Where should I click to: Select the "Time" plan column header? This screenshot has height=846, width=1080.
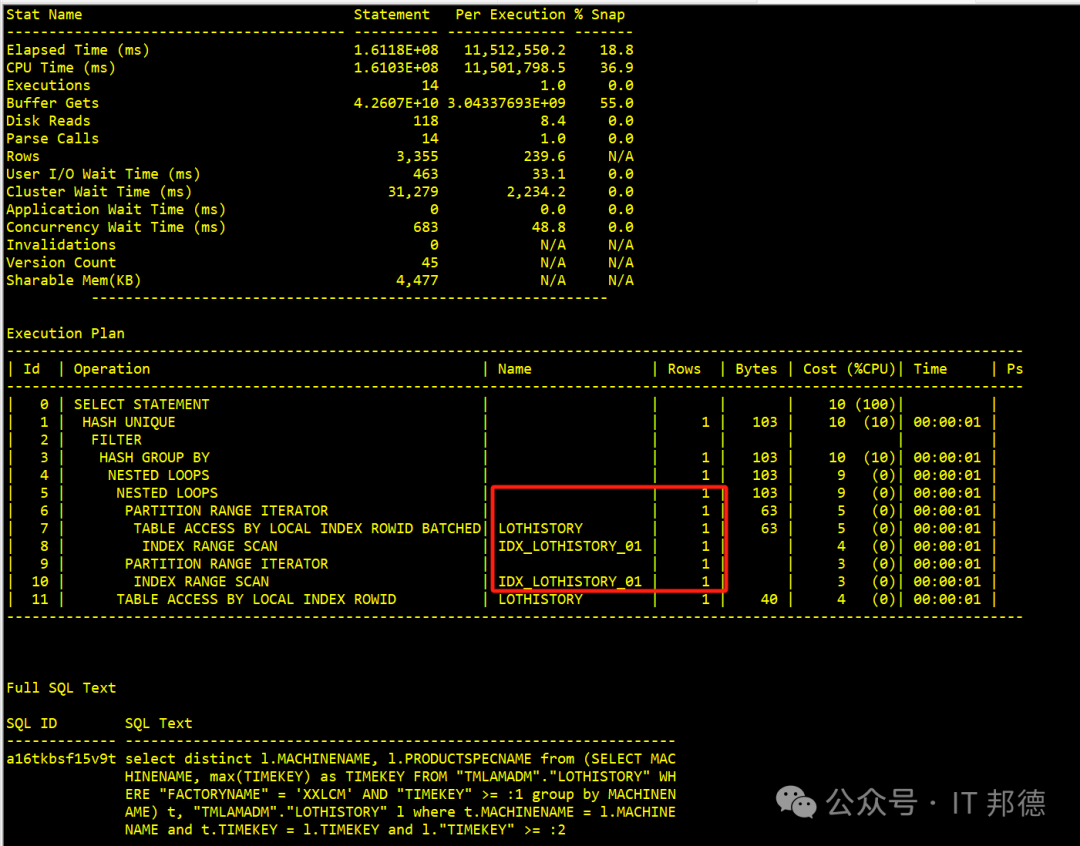[930, 369]
